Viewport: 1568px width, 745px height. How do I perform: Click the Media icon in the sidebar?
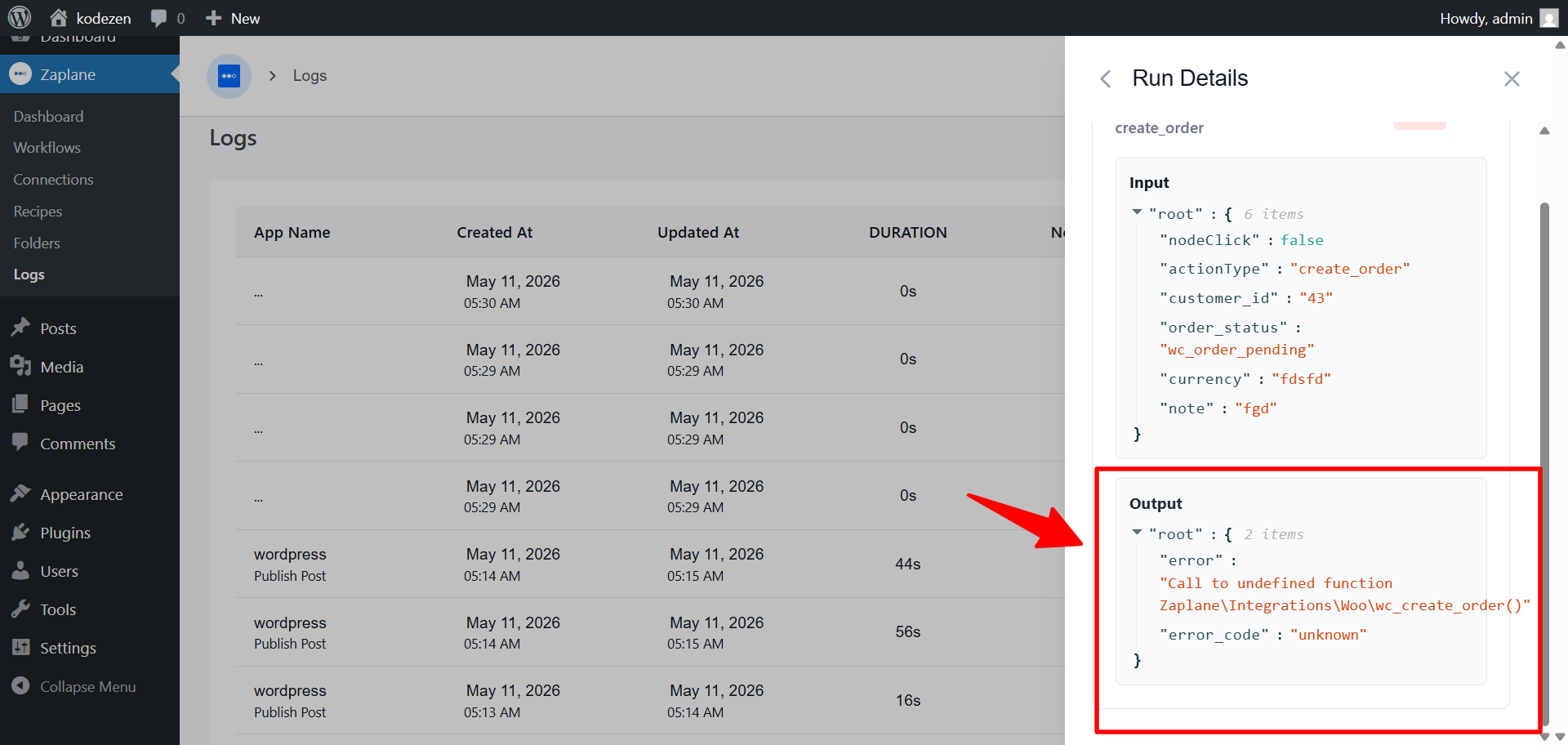coord(20,366)
